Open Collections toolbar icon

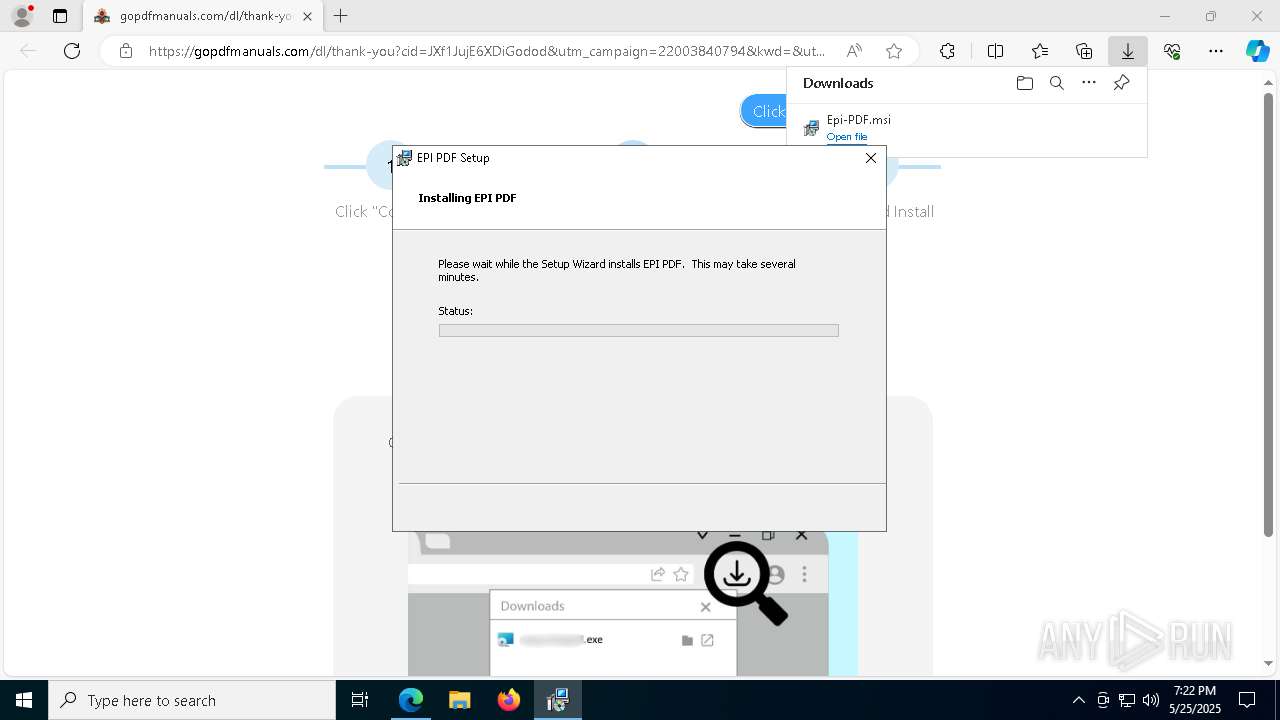point(1084,51)
